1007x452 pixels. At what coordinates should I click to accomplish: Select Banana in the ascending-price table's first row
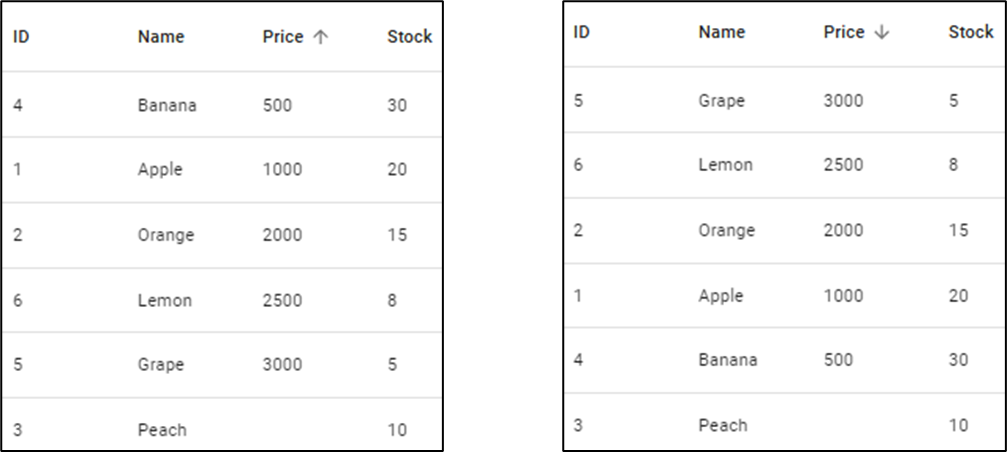click(167, 105)
